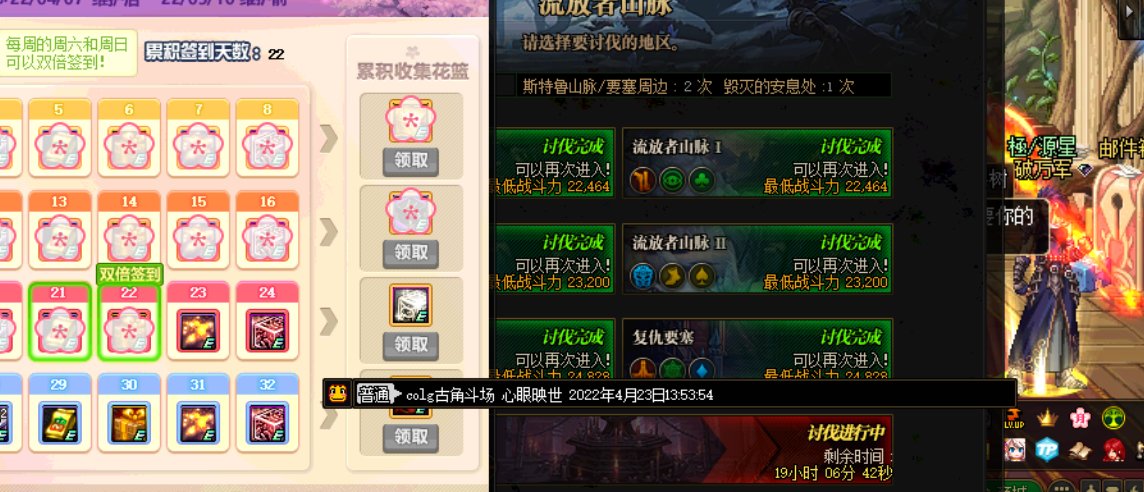
Task: Open the blue TP hexagon icon
Action: (x=1047, y=450)
